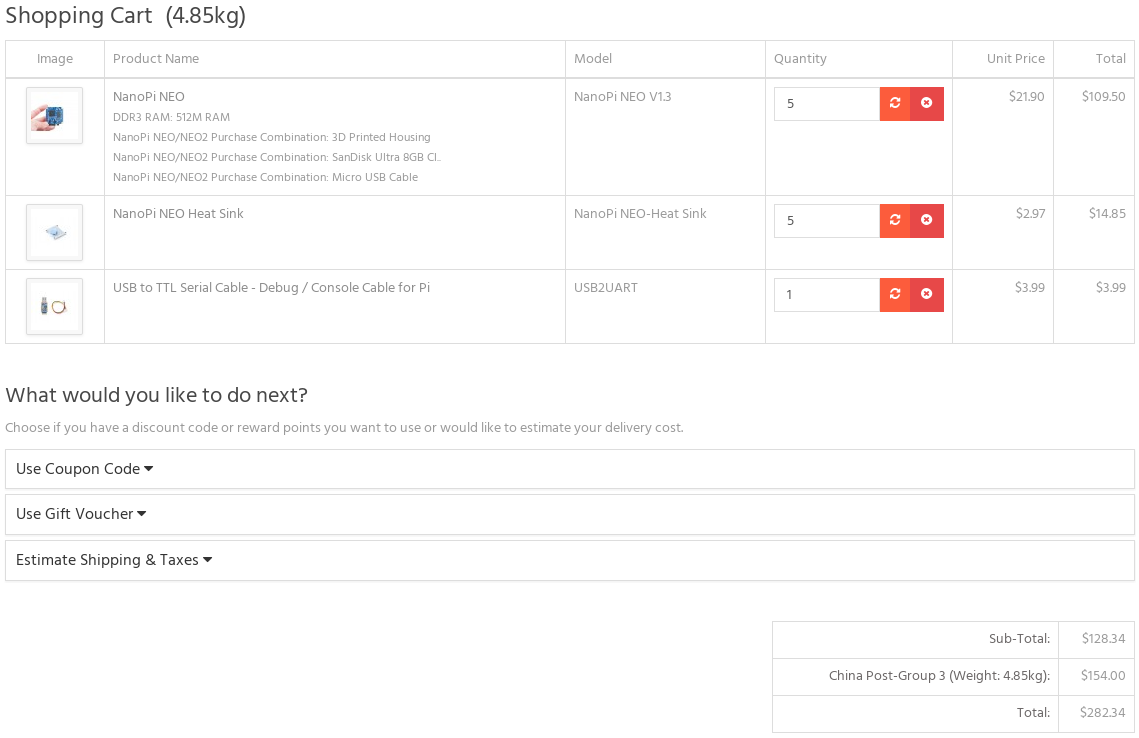1139x738 pixels.
Task: Open NanoPi NEO product thumbnail
Action: tap(54, 115)
